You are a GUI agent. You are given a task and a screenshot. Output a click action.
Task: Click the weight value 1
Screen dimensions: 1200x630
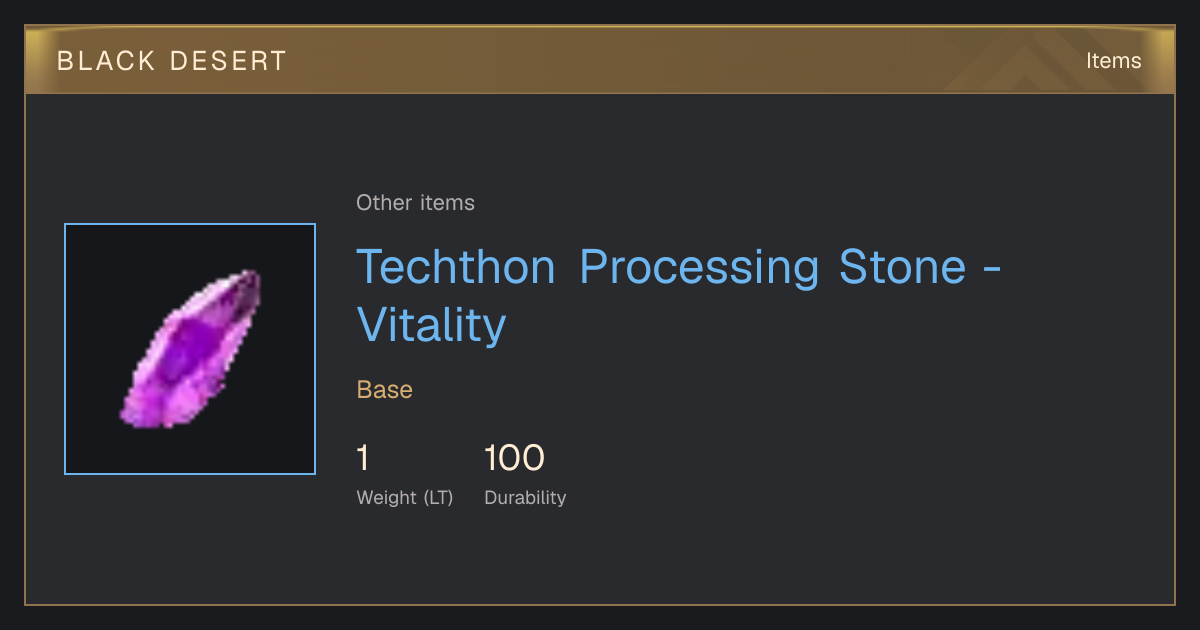click(x=363, y=458)
